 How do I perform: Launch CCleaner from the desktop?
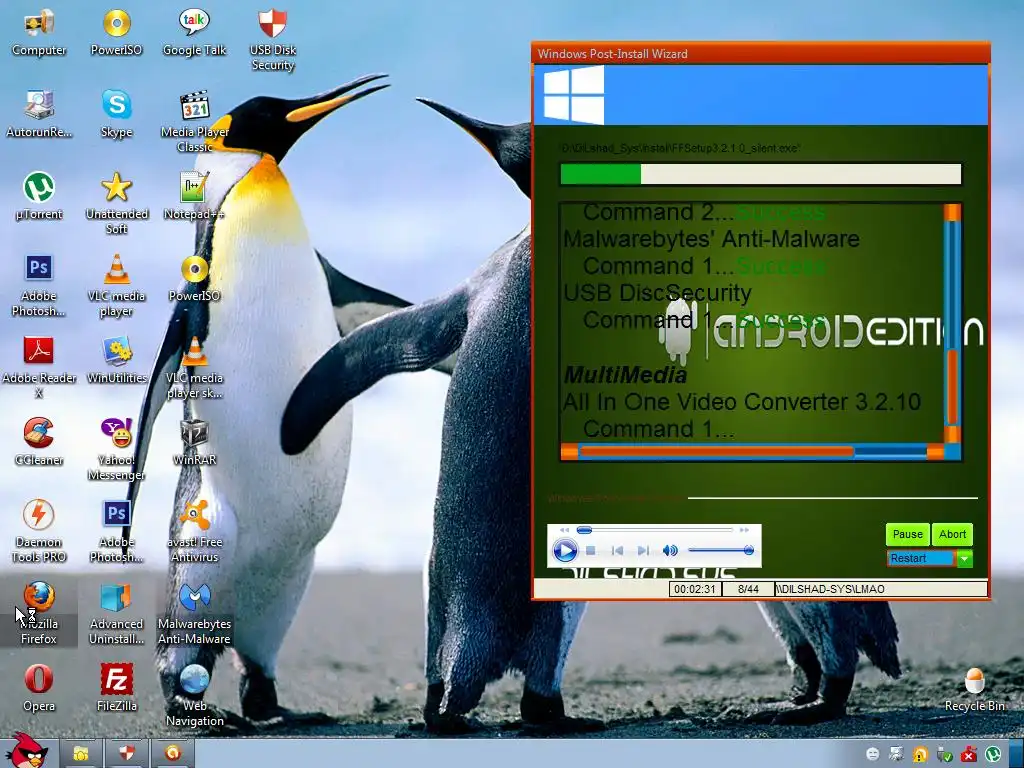click(39, 442)
